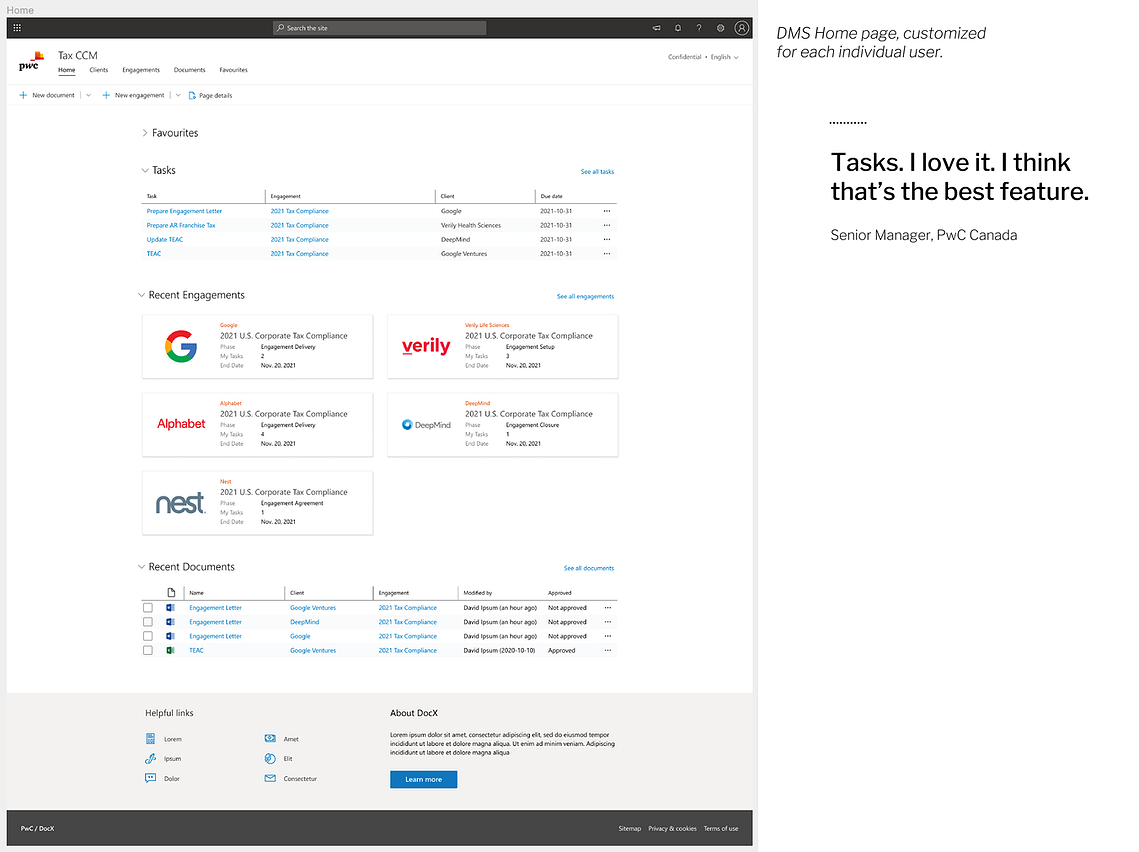Click the PwC logo
The image size is (1139, 852).
pos(31,62)
